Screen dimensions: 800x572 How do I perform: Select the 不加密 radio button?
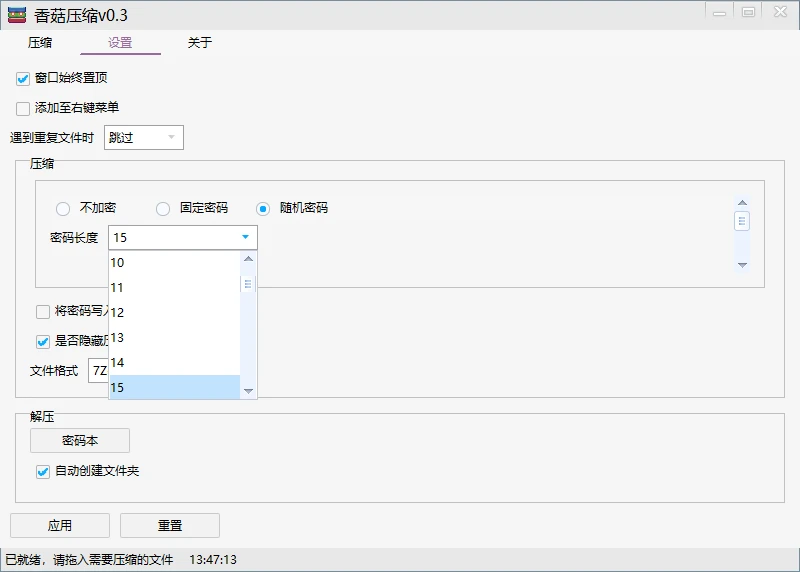[63, 209]
